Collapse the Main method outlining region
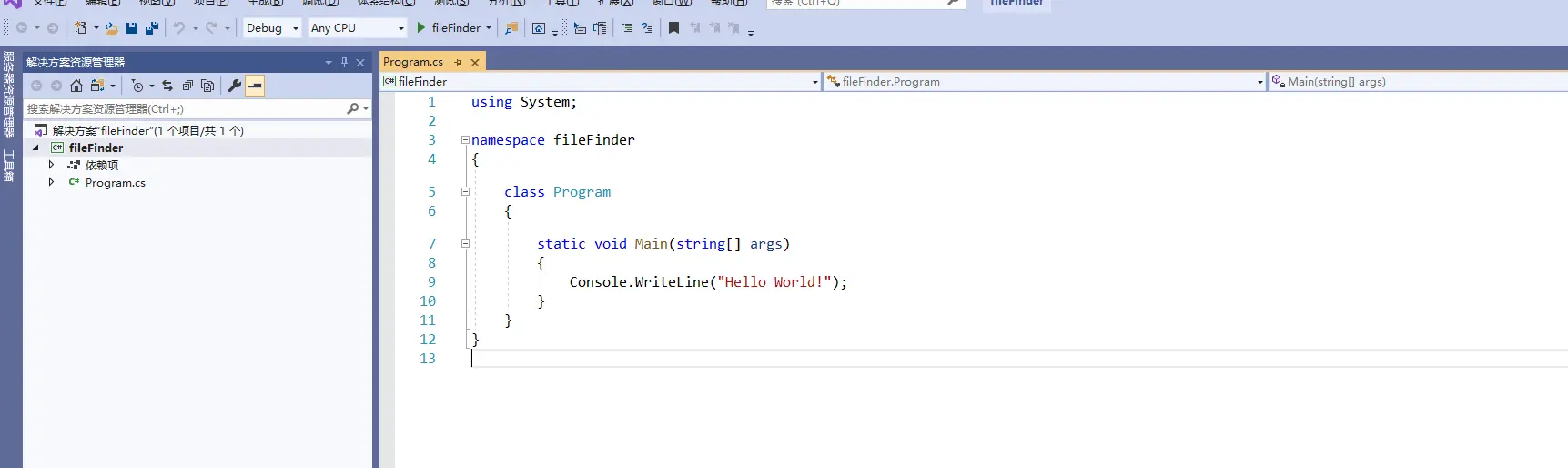Image resolution: width=1568 pixels, height=468 pixels. pyautogui.click(x=465, y=244)
